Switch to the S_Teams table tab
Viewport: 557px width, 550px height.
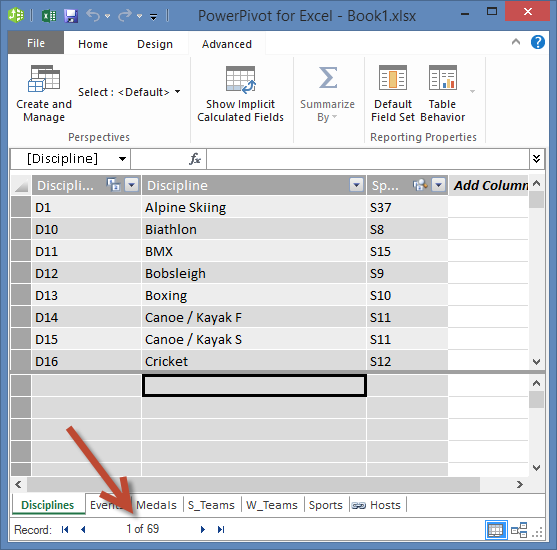[x=211, y=505]
